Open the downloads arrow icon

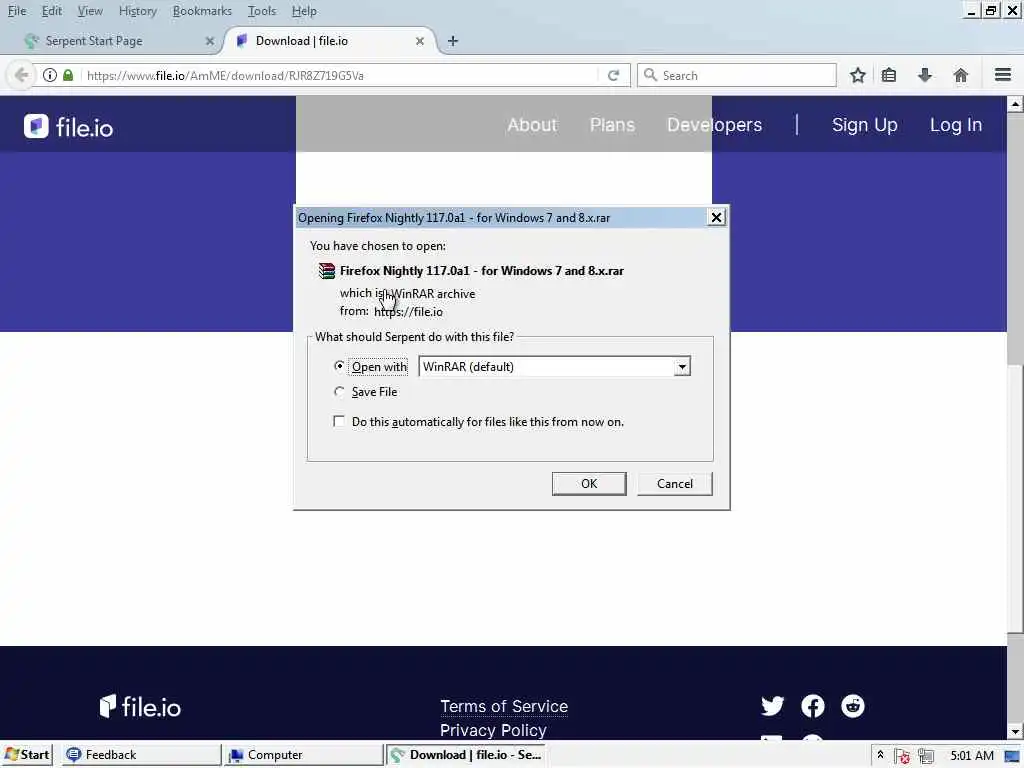click(x=924, y=75)
